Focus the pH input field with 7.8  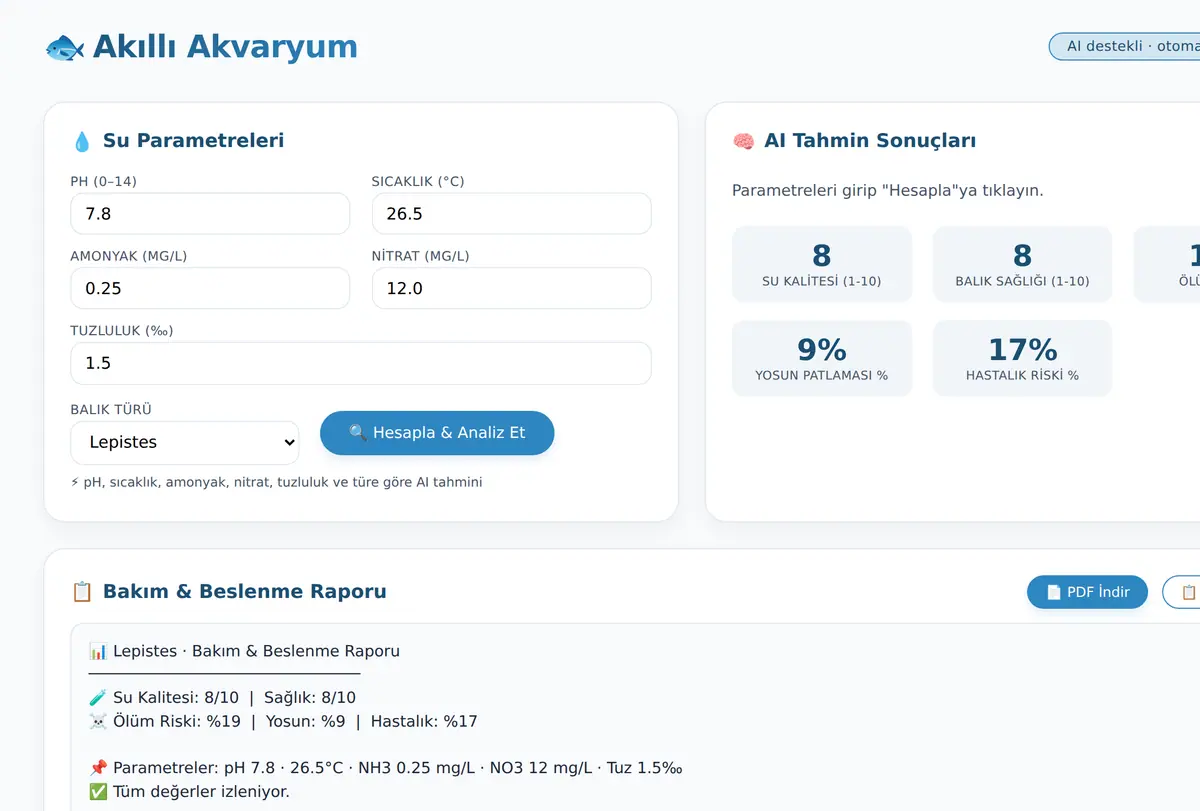tap(210, 214)
